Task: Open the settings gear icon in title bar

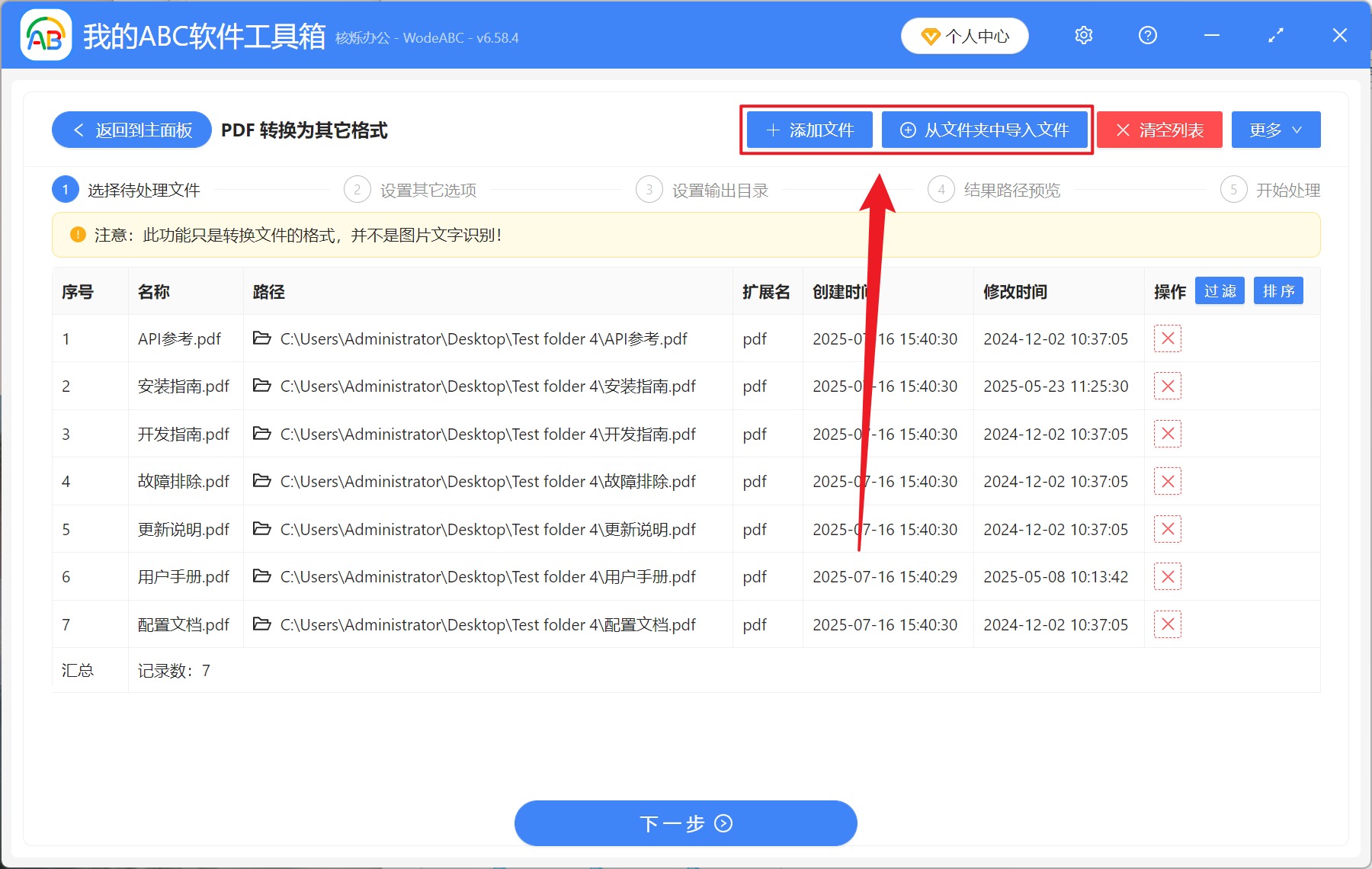Action: coord(1083,35)
